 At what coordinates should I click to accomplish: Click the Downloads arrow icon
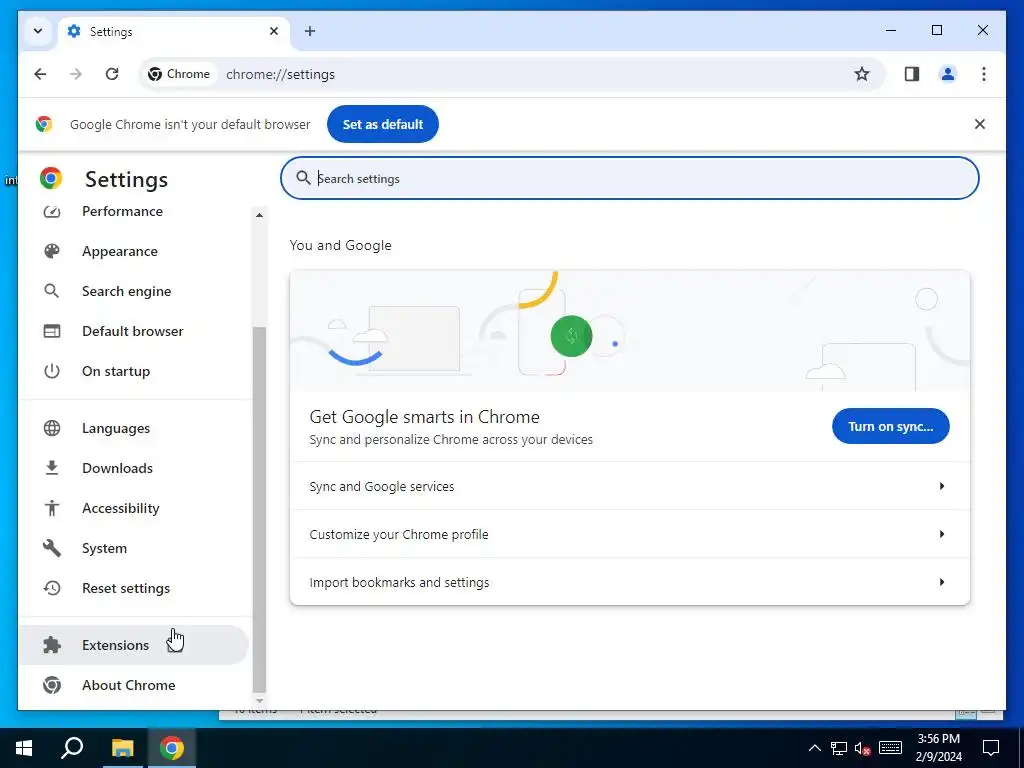tap(52, 468)
